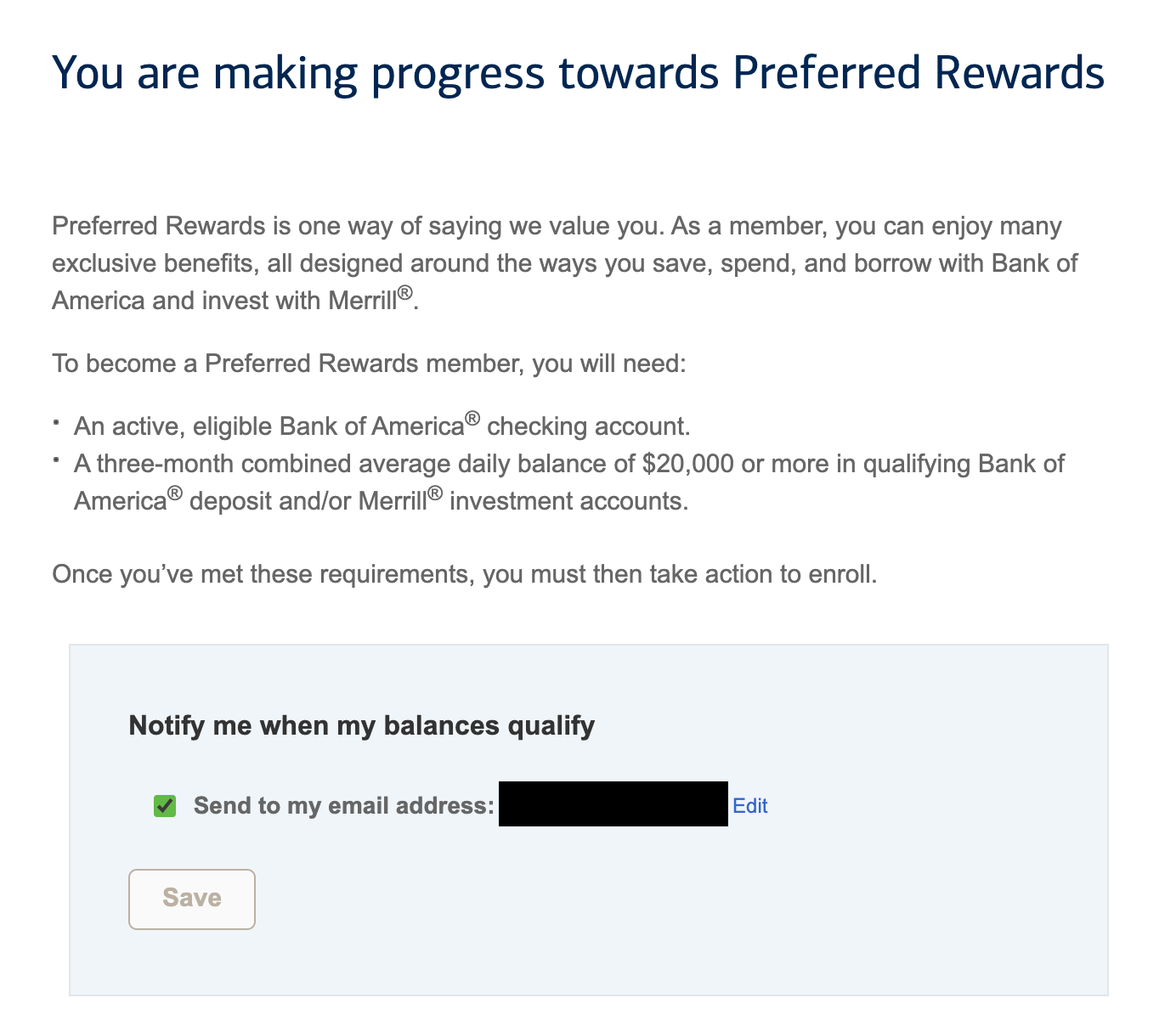Click the registered symbol before 'investment accounts'

pyautogui.click(x=435, y=493)
